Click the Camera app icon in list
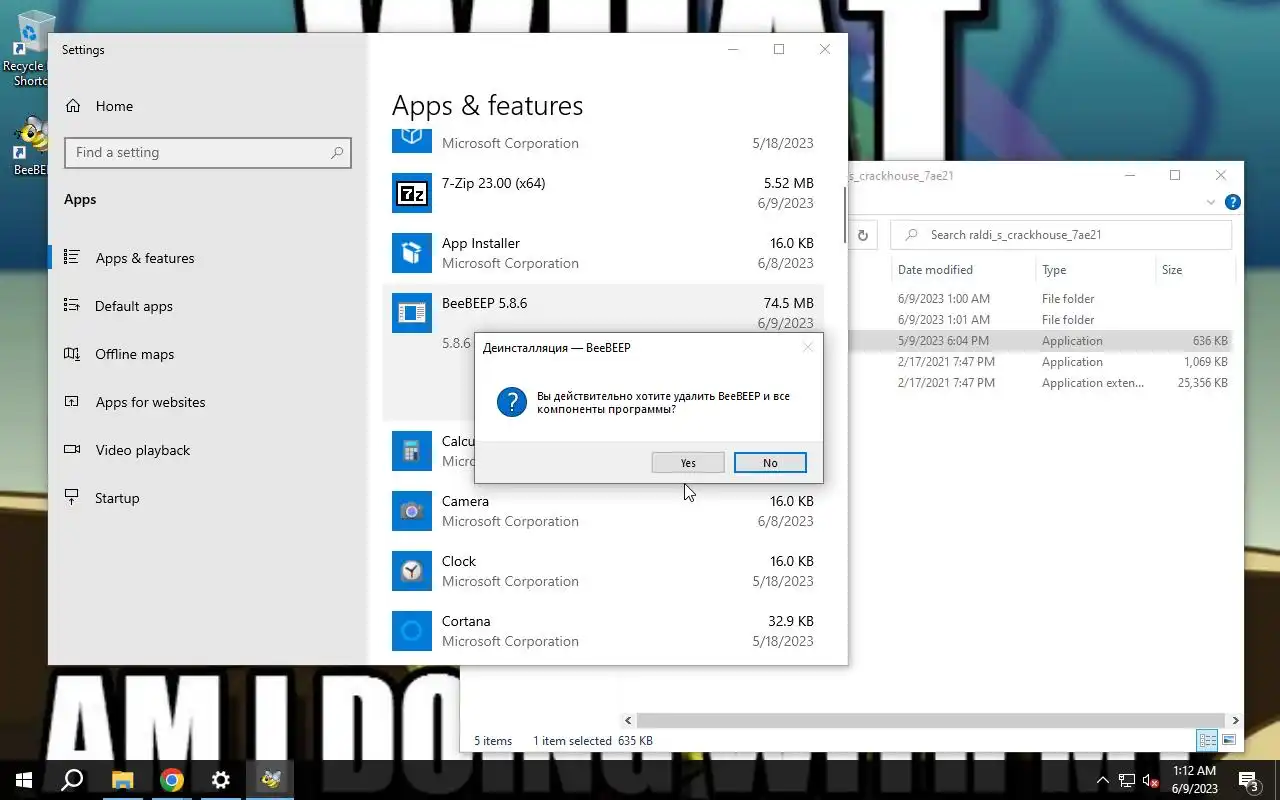The height and width of the screenshot is (800, 1280). pyautogui.click(x=412, y=511)
